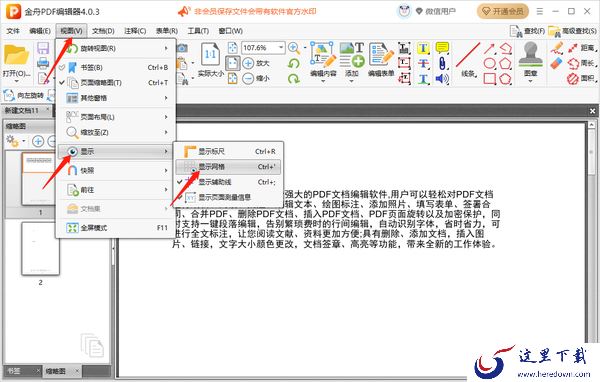600x382 pixels.
Task: Select the red oval shape tool
Action: click(489, 64)
